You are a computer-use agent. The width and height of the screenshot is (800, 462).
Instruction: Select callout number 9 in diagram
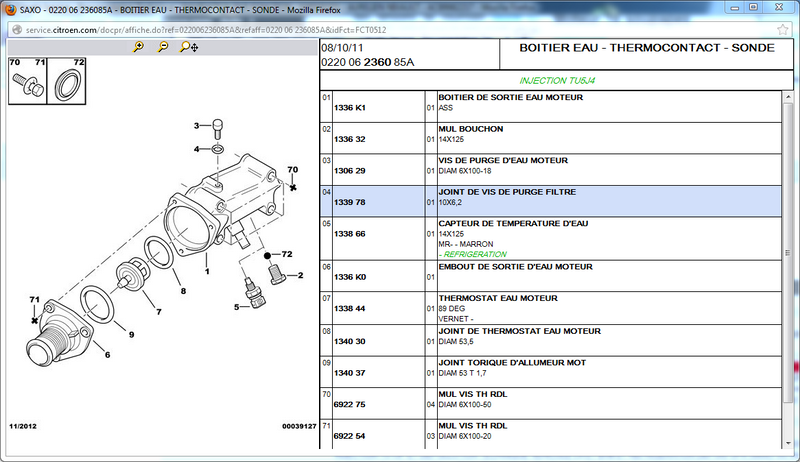pos(132,335)
